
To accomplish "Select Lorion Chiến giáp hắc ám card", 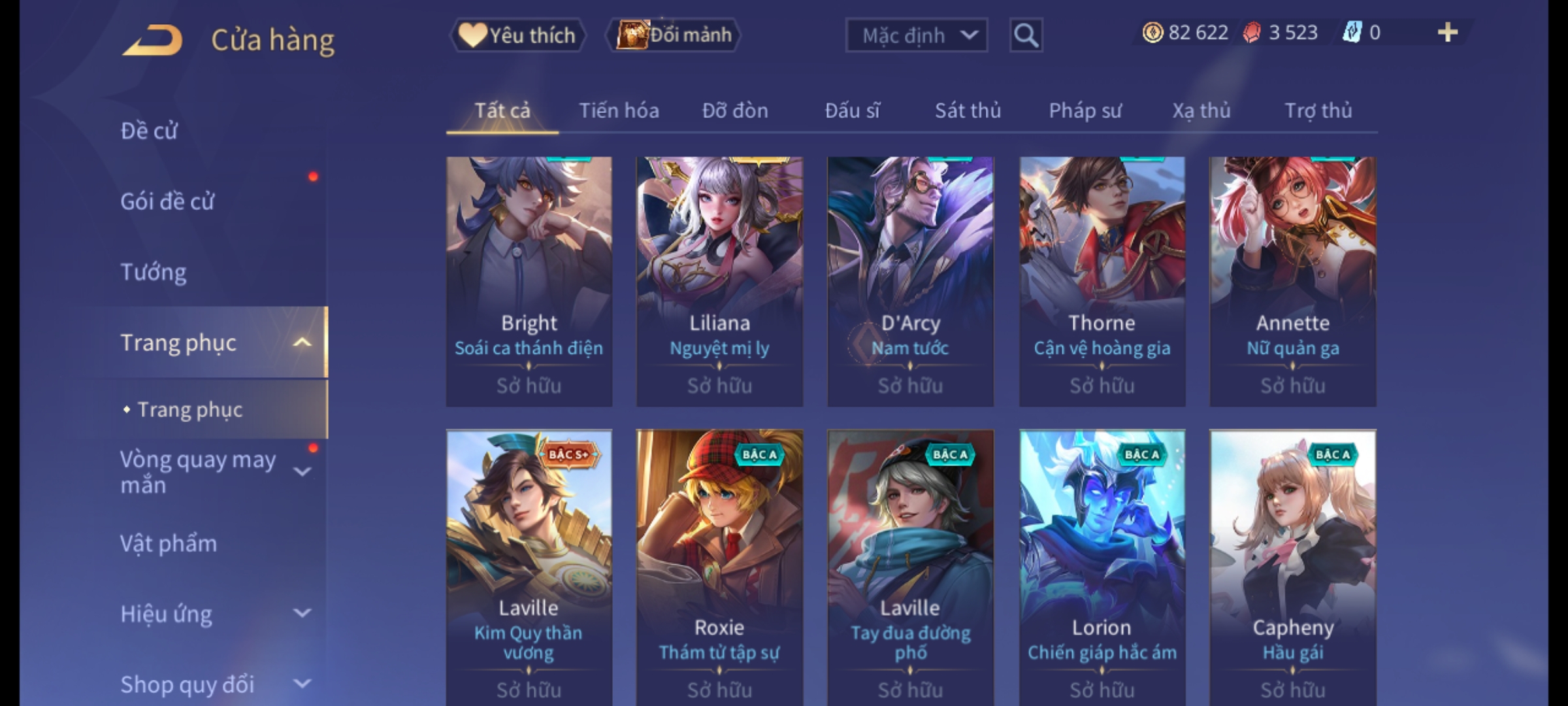I will coord(1102,567).
